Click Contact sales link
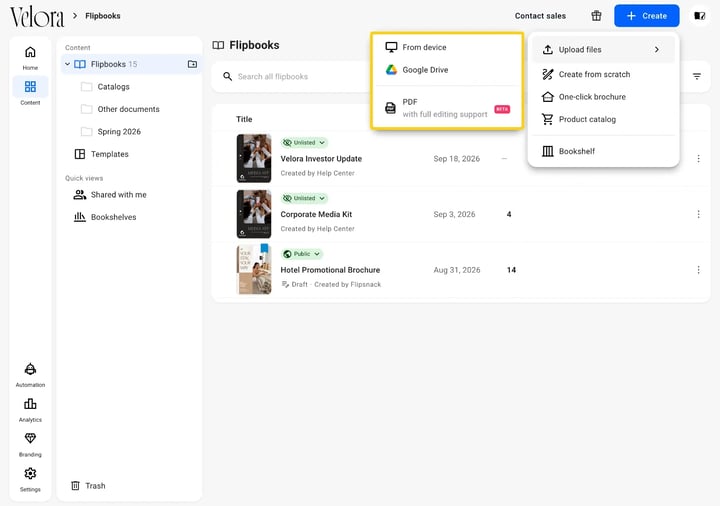The image size is (720, 506). tap(540, 16)
